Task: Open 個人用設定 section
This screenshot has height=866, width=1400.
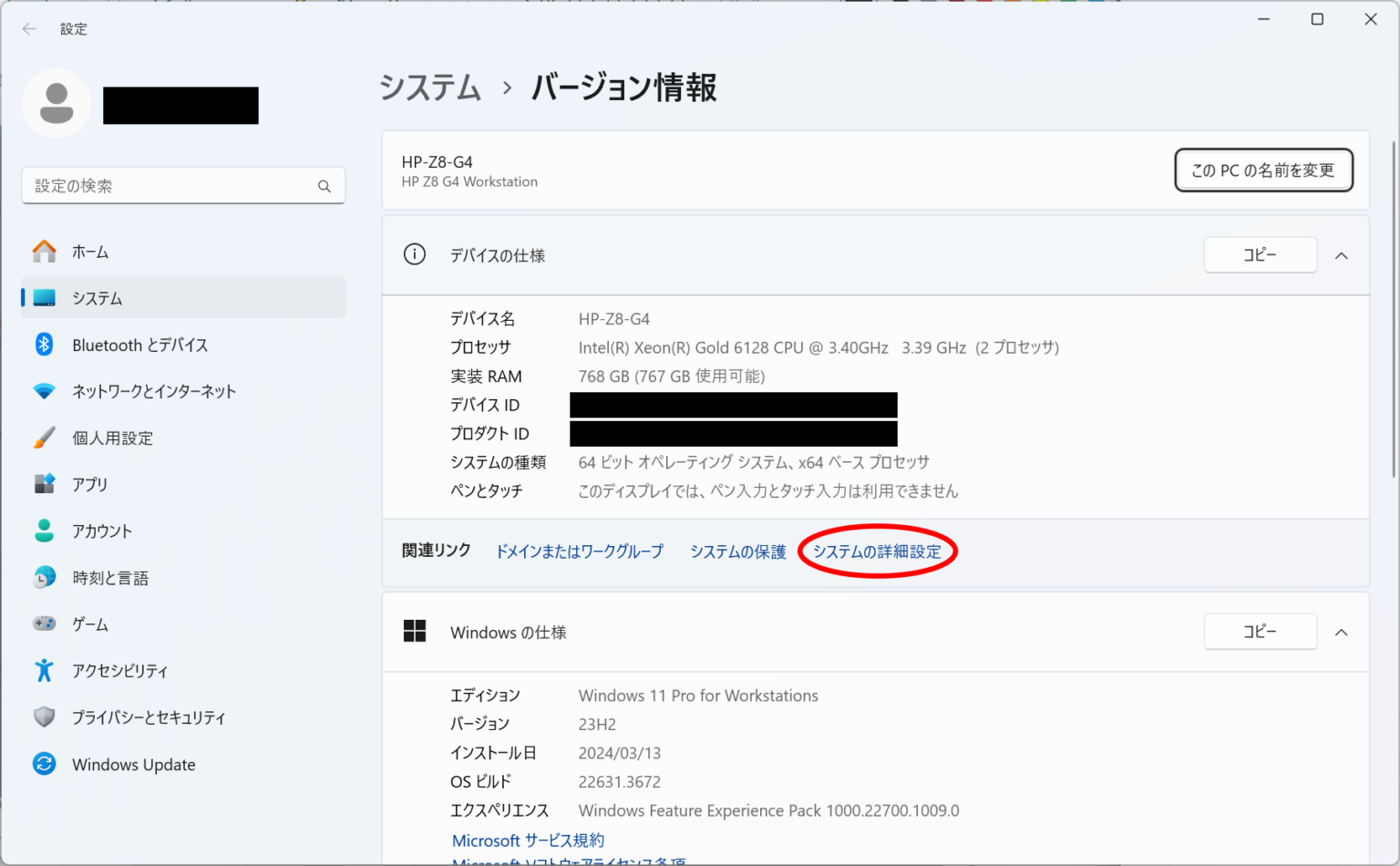Action: pyautogui.click(x=113, y=438)
